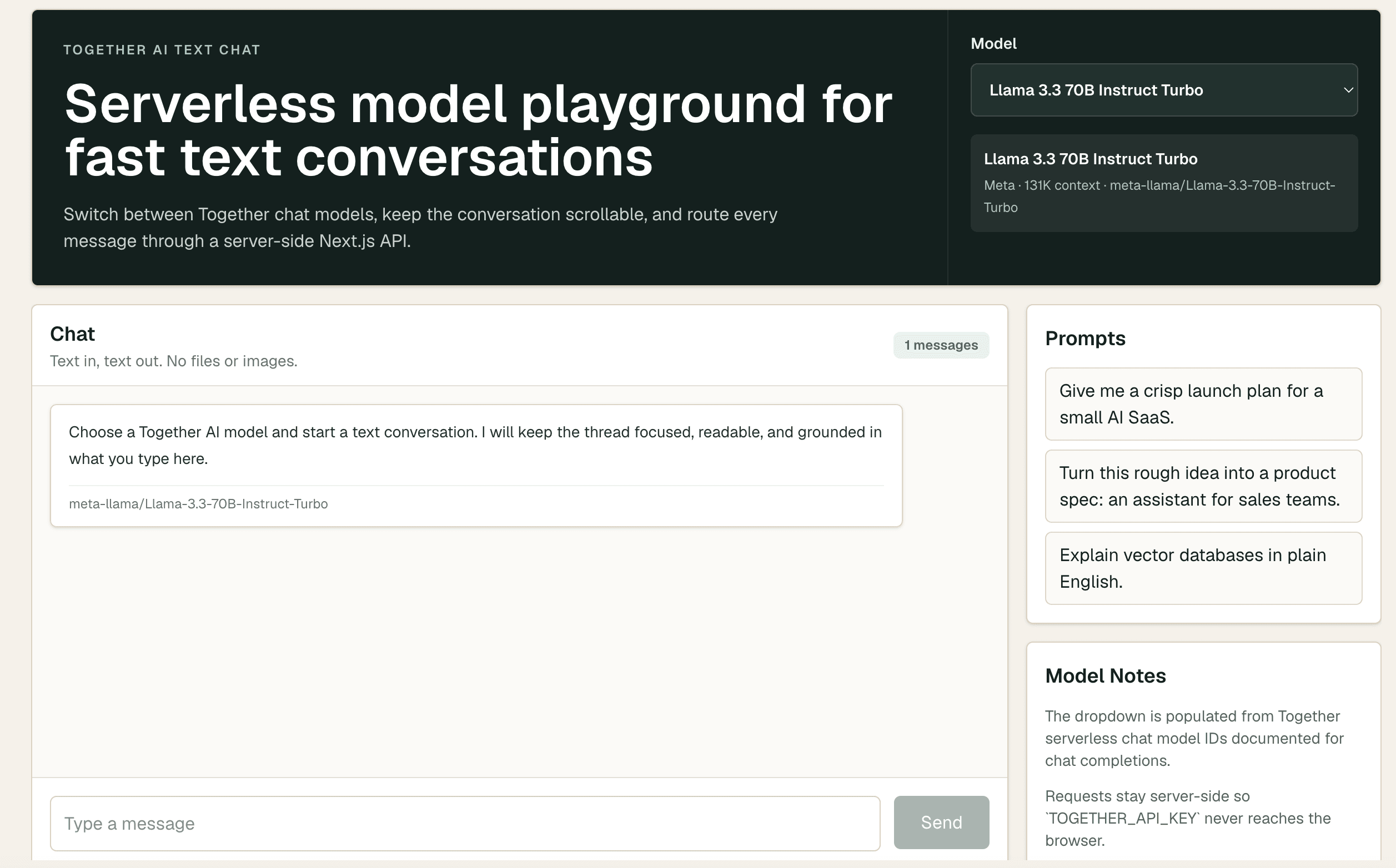
Task: Click the Model Notes heading
Action: pyautogui.click(x=1105, y=675)
